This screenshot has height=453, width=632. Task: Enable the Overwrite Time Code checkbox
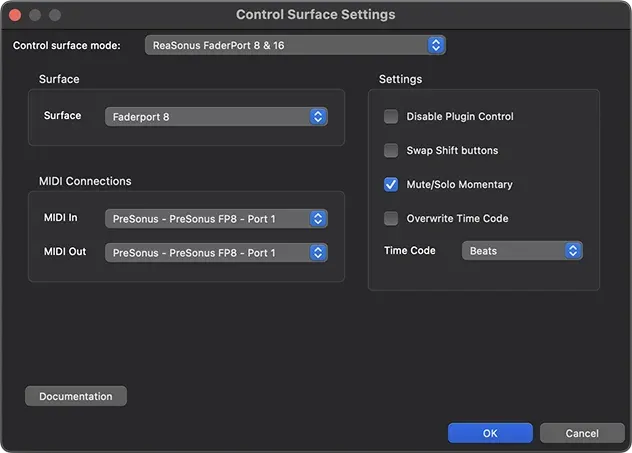pyautogui.click(x=391, y=218)
